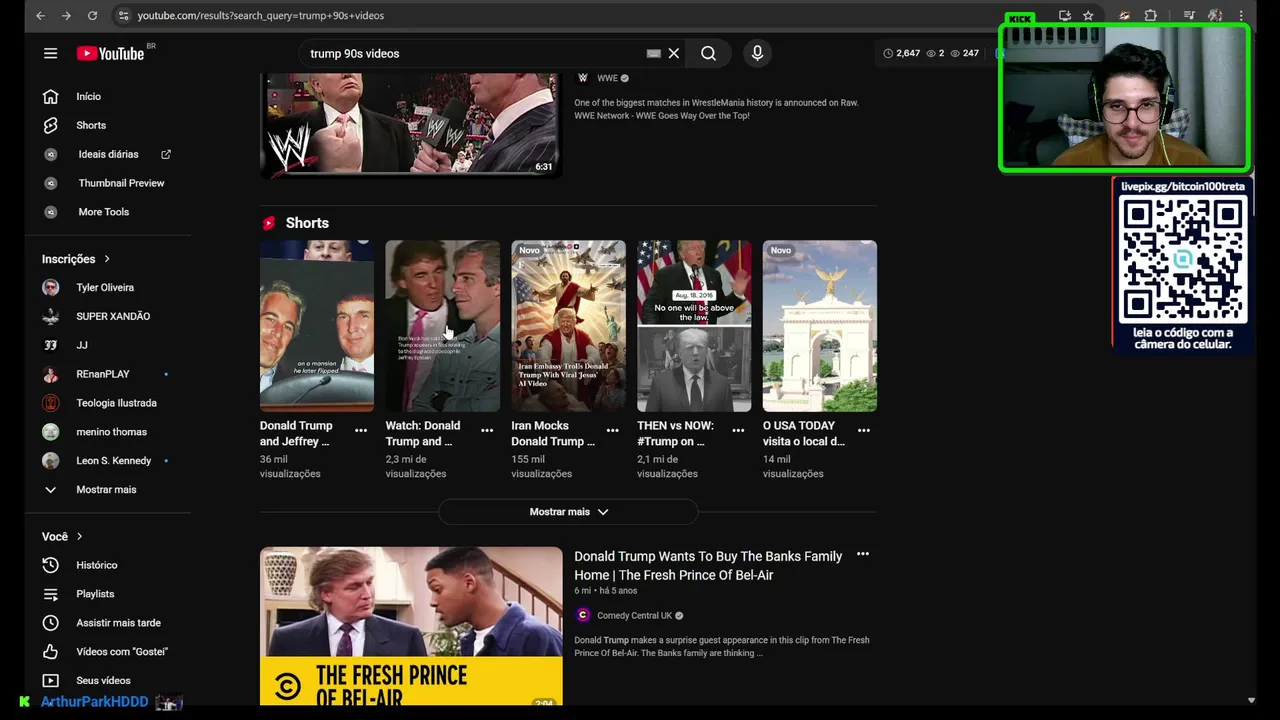
Task: Expand the Inscrições section chevron
Action: click(107, 259)
